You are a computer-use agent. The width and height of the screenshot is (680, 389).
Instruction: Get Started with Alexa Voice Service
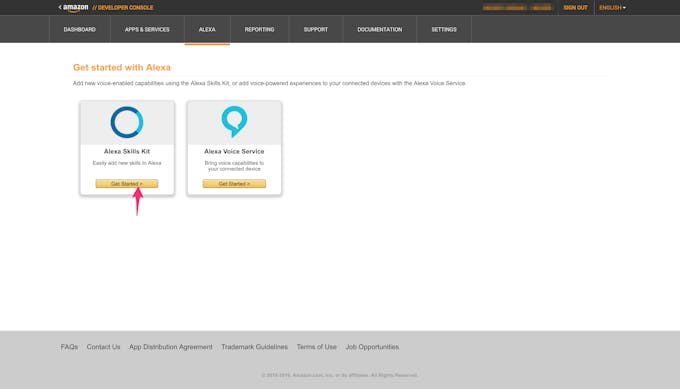click(234, 184)
